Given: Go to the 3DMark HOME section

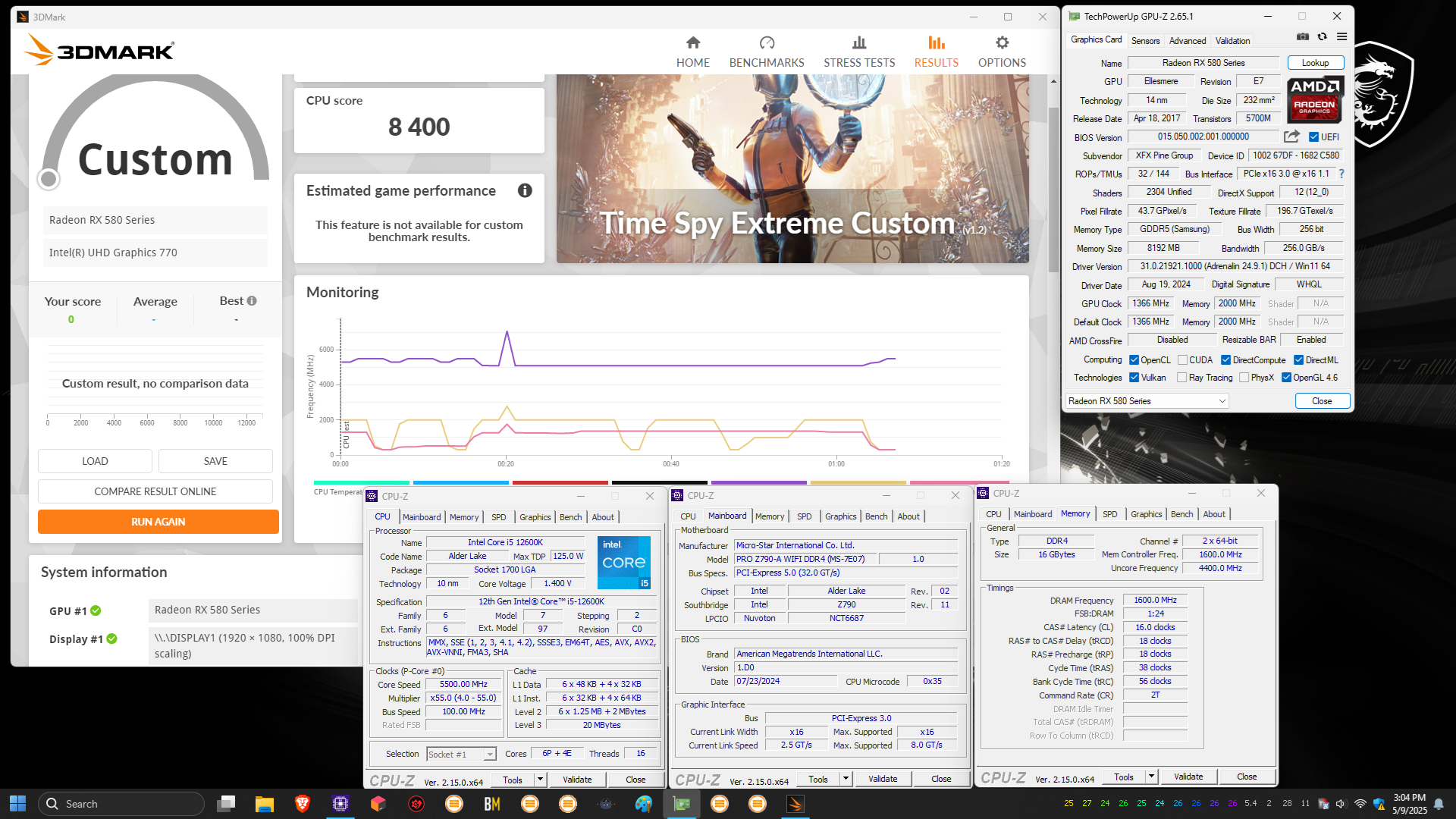Looking at the screenshot, I should coord(693,52).
